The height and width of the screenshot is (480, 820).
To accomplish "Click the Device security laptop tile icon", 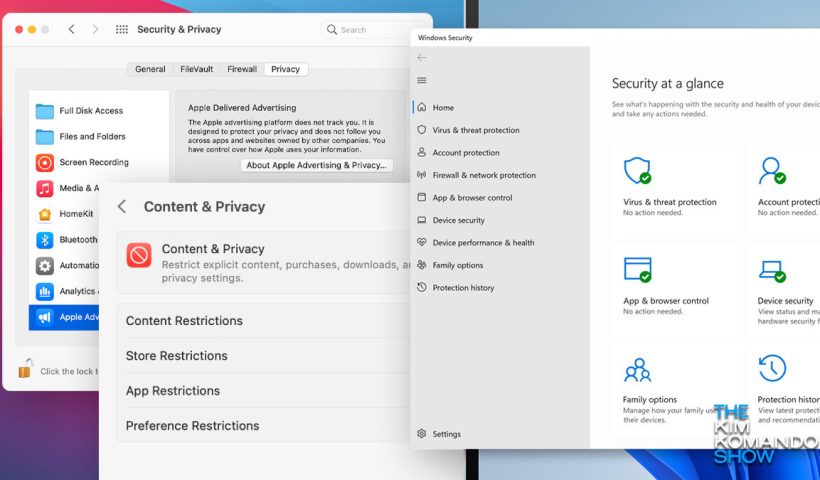I will (x=772, y=271).
